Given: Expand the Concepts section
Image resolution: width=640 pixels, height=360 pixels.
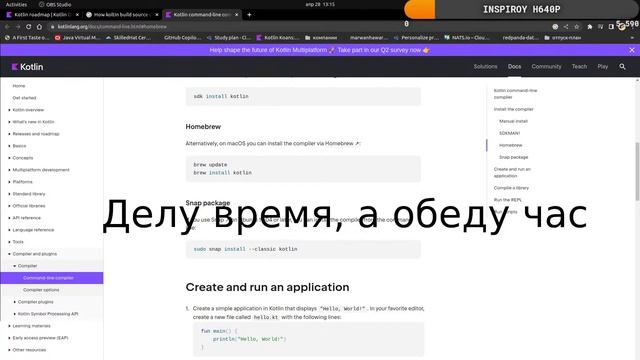Looking at the screenshot, I should click(x=22, y=158).
